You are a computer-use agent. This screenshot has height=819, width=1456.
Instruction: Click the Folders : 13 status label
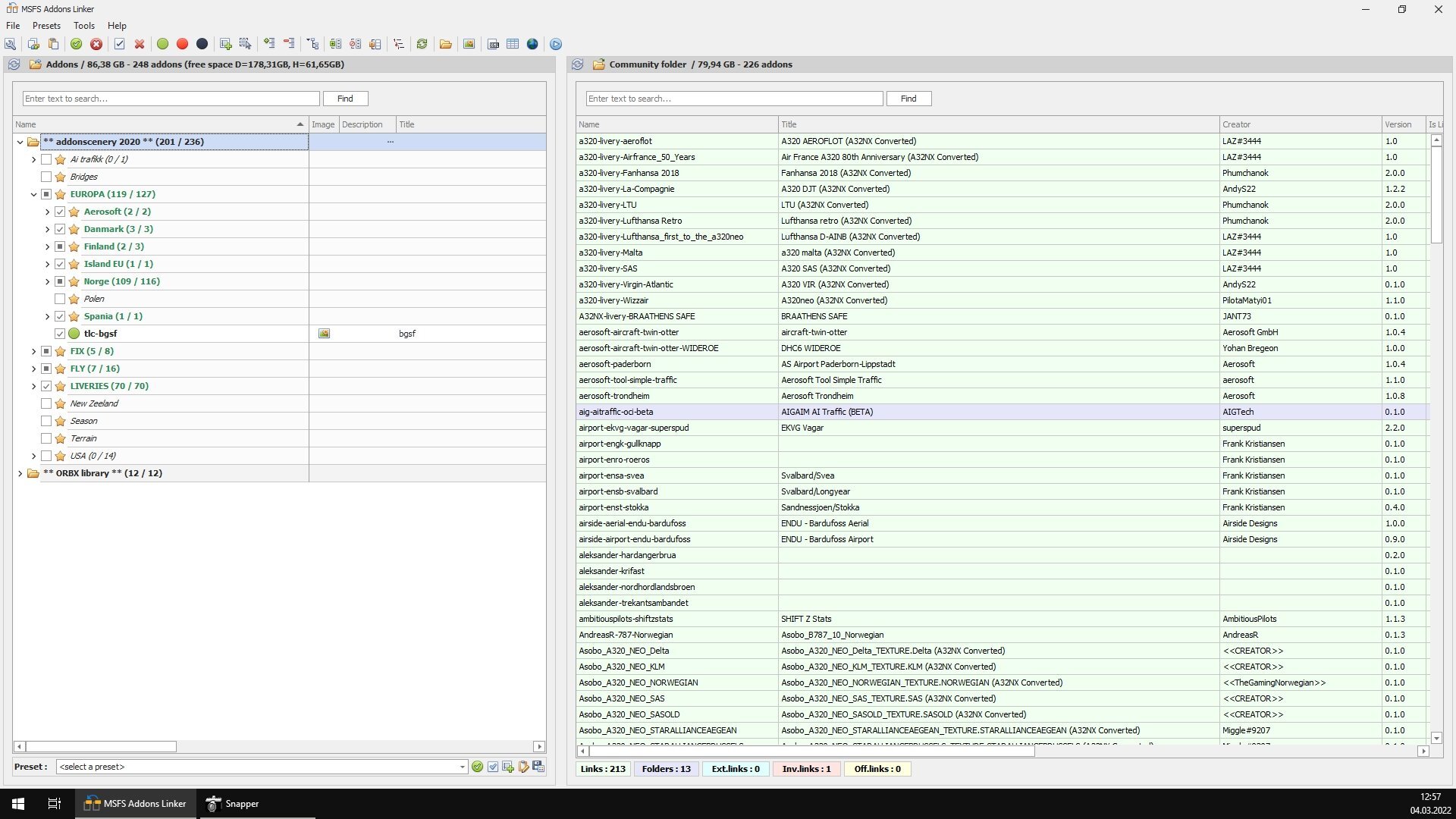coord(667,769)
